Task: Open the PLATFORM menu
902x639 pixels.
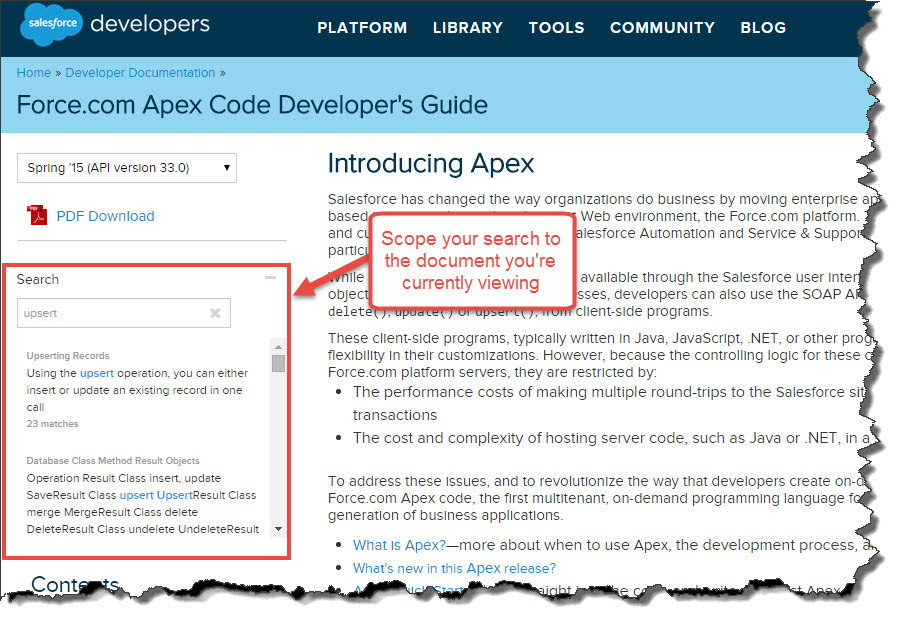Action: [362, 28]
